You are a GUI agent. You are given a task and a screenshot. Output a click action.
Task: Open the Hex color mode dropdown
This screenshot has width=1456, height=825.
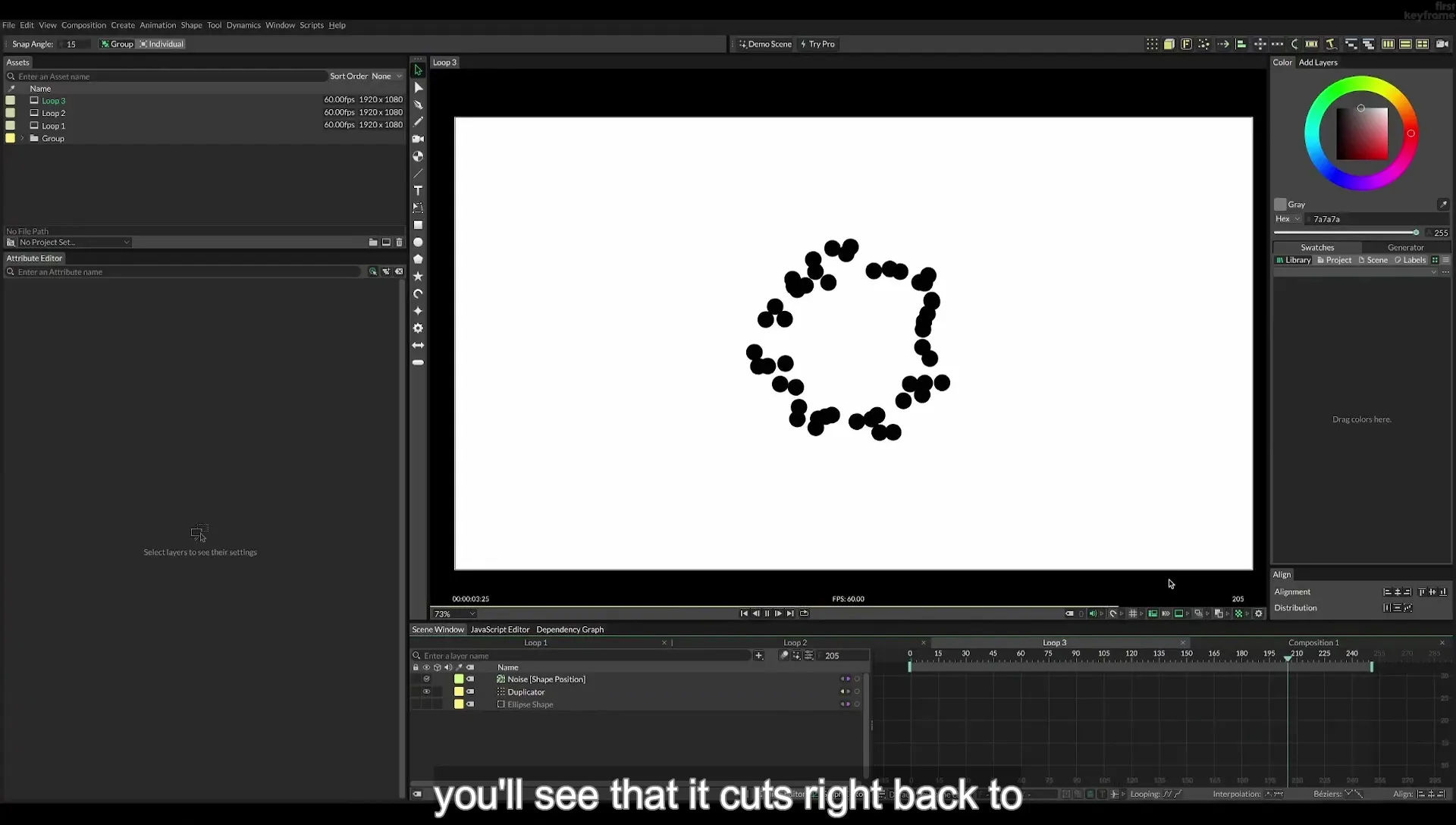[x=1288, y=219]
